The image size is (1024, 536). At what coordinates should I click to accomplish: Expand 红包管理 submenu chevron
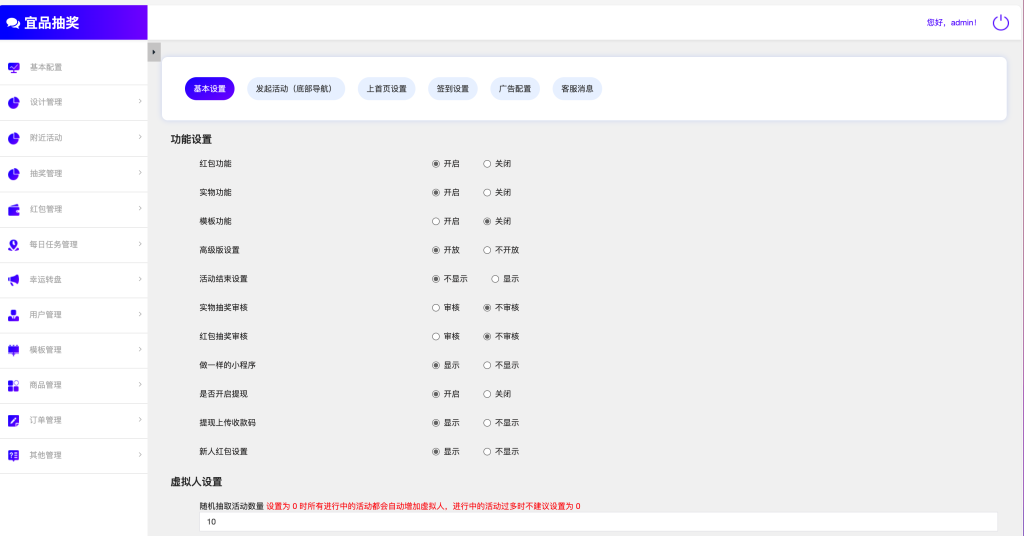140,208
